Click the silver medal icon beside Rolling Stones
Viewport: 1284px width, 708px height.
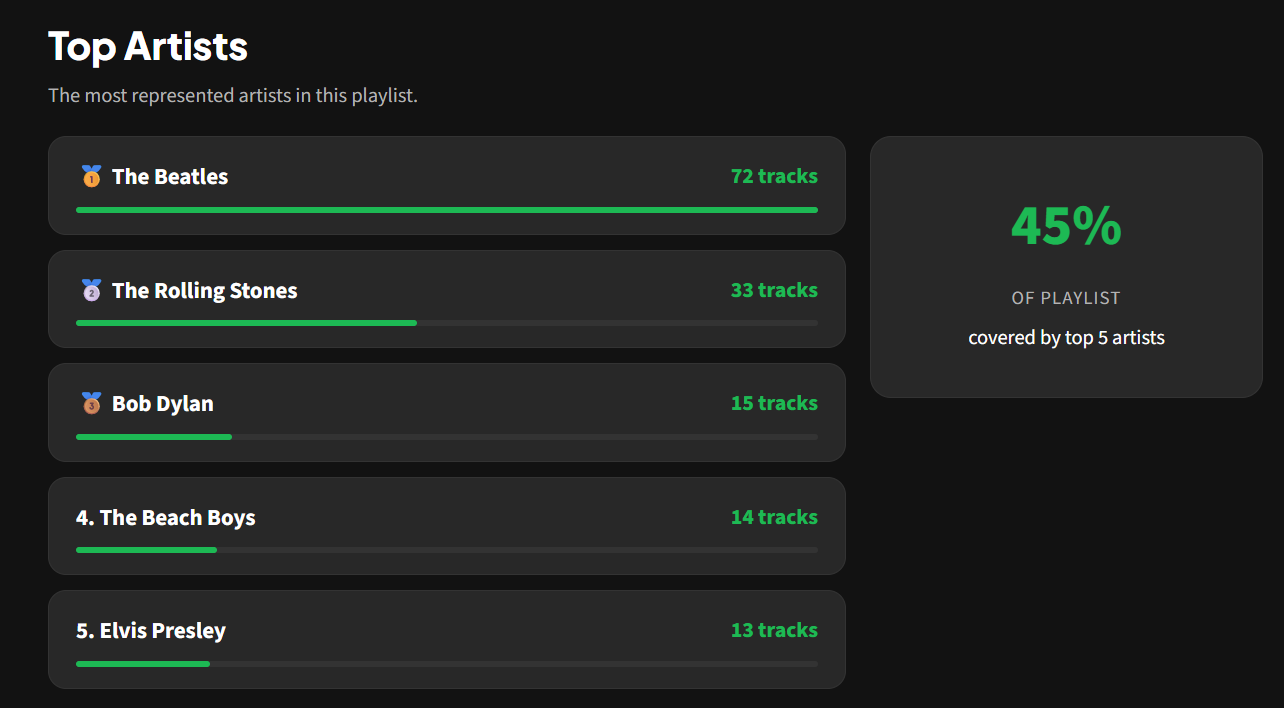coord(91,291)
